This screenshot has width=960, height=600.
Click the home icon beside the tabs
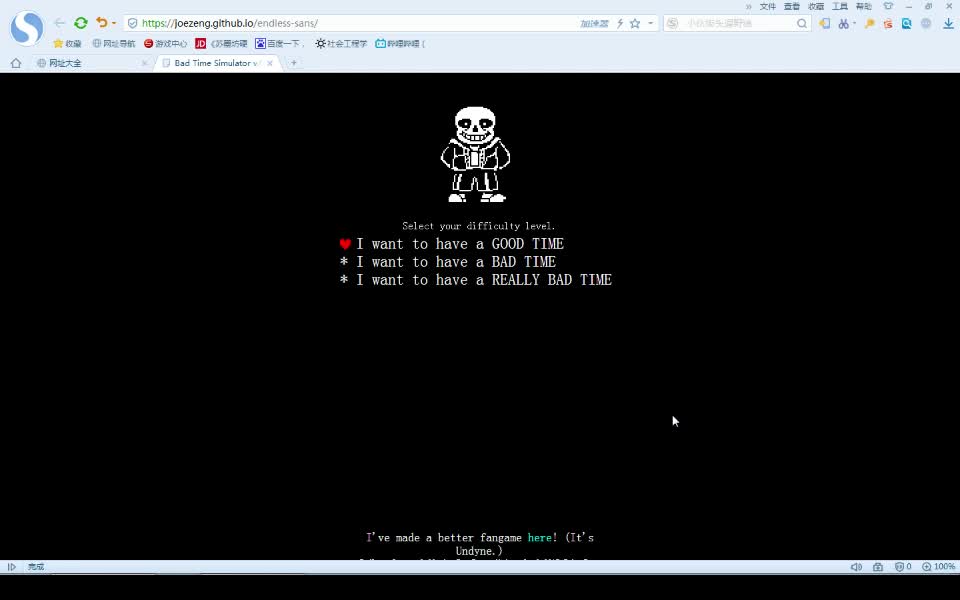click(16, 63)
